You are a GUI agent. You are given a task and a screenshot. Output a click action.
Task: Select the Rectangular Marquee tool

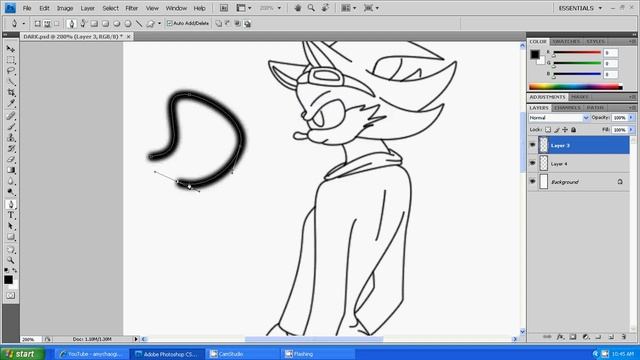coord(11,60)
